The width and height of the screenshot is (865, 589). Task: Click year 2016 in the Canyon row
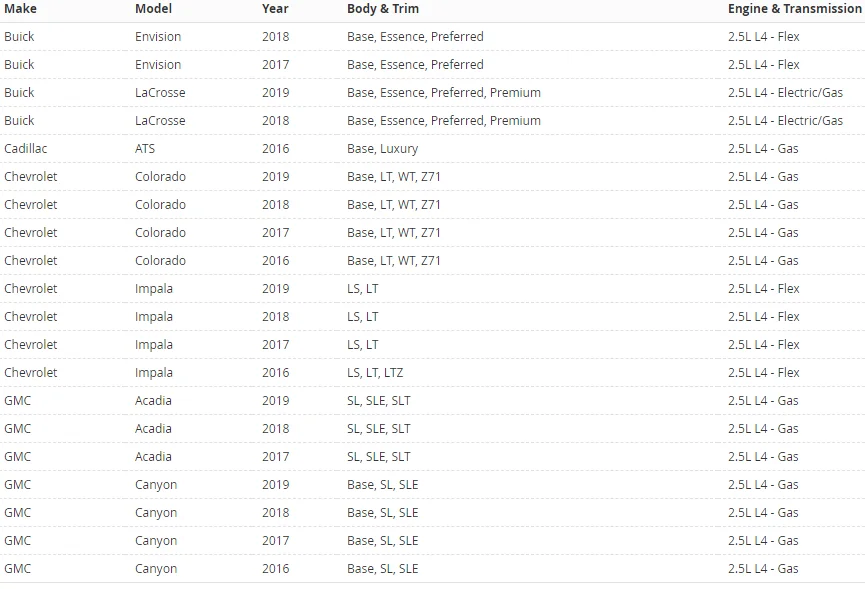(x=275, y=569)
